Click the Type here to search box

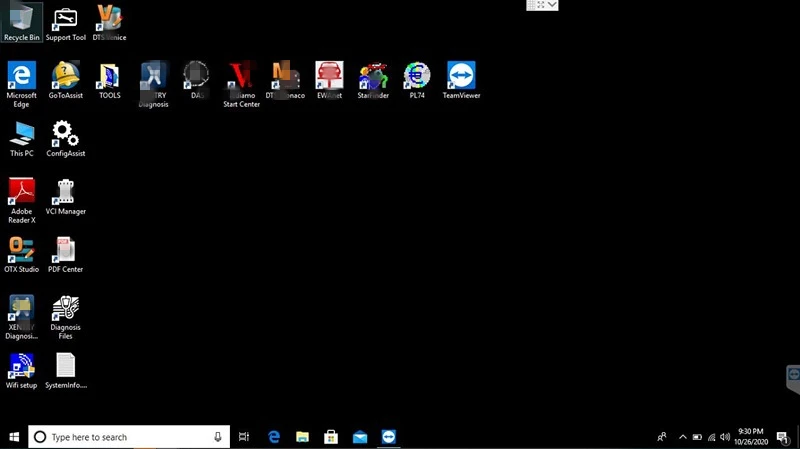click(129, 437)
